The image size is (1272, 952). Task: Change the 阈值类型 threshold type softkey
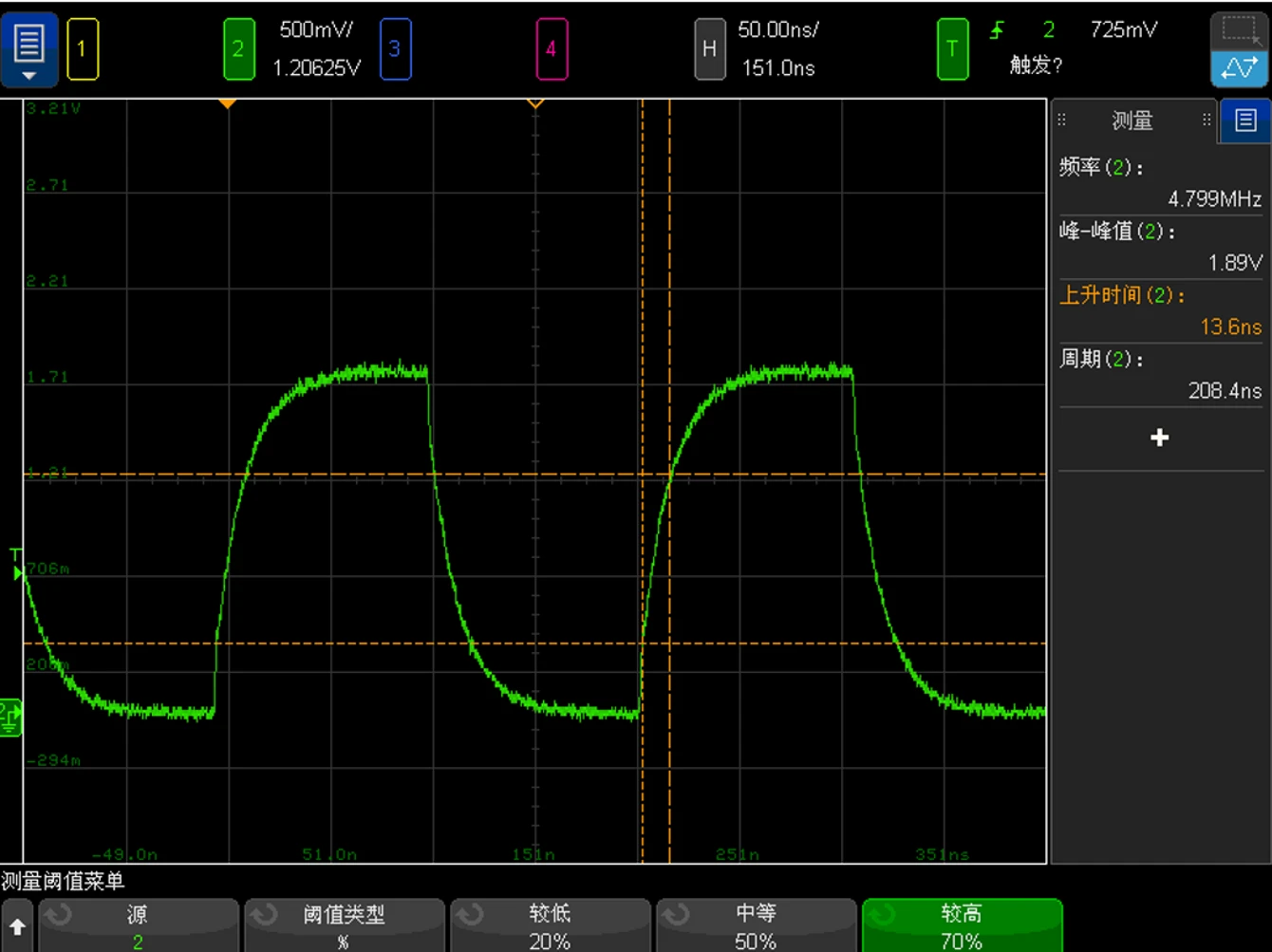tap(344, 926)
